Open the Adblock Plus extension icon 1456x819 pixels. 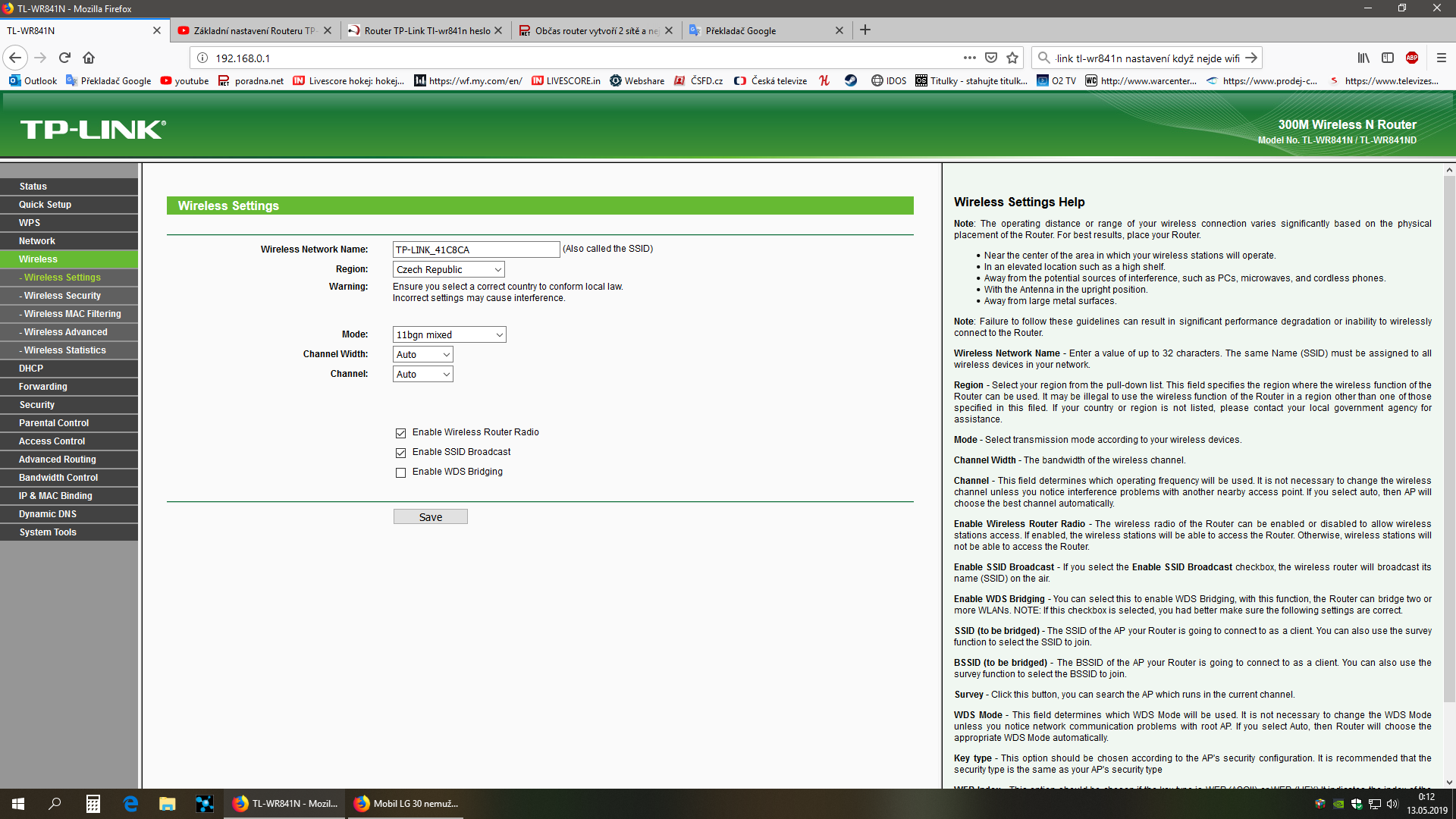[x=1412, y=58]
